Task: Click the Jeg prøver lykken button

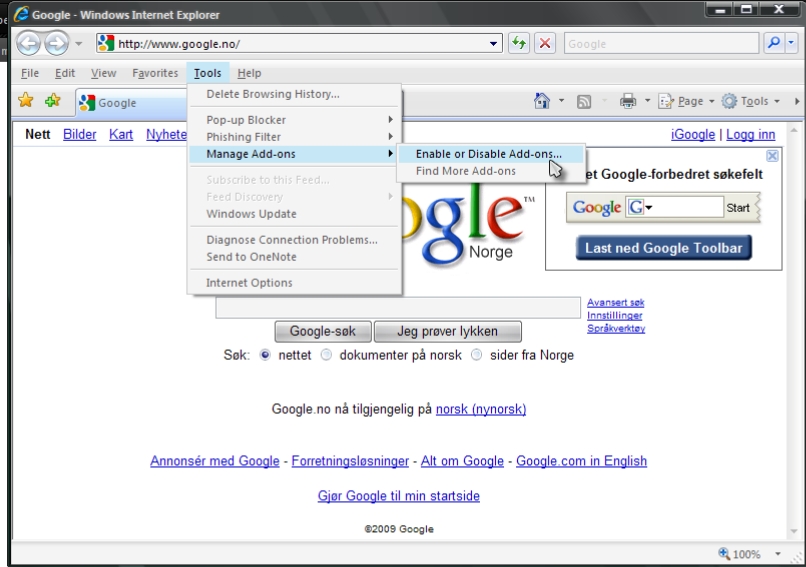Action: [x=448, y=332]
